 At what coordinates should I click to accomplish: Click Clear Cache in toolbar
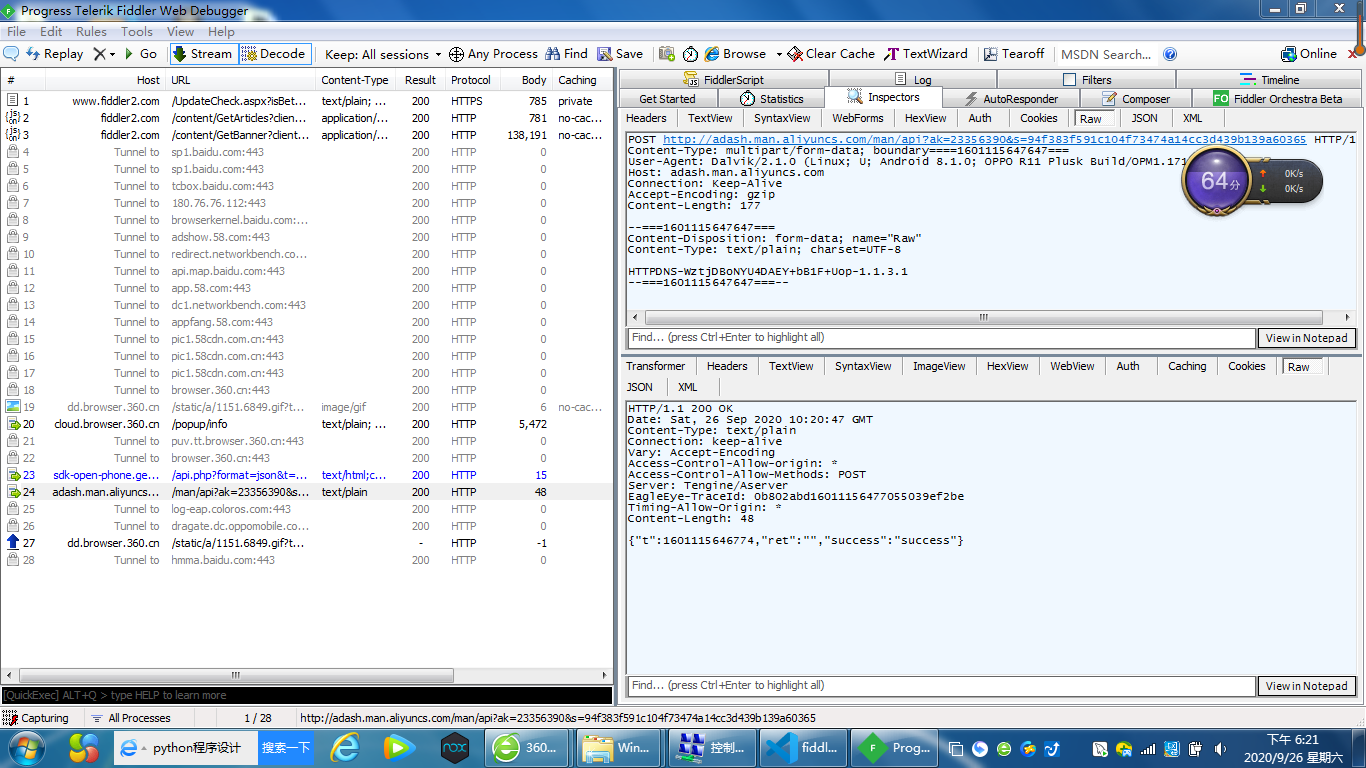tap(831, 54)
